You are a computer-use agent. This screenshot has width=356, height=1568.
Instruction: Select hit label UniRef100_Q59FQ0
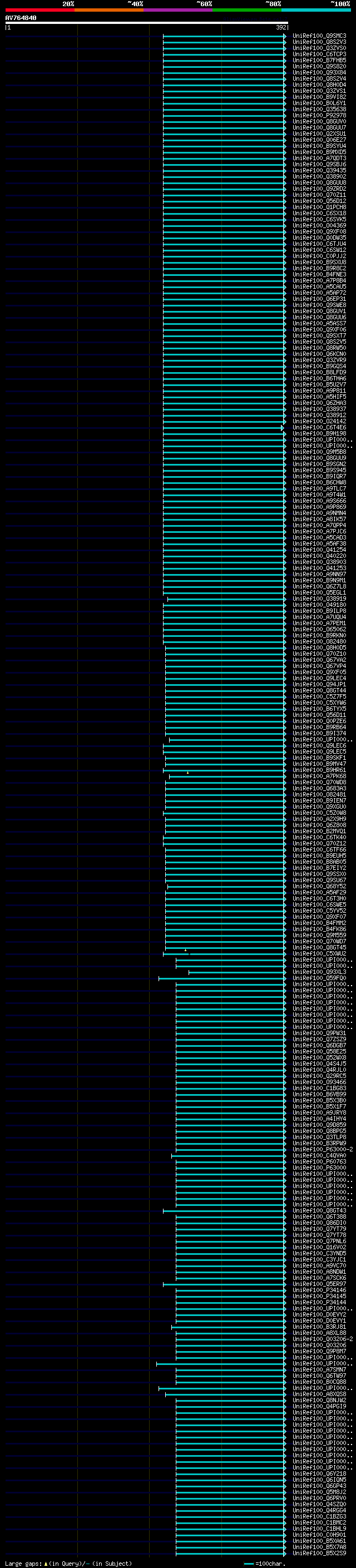(319, 978)
